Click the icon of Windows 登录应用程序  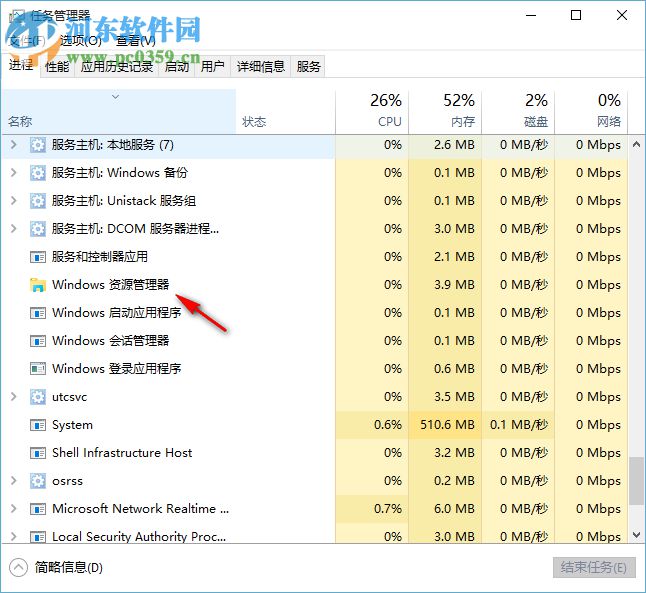[38, 369]
